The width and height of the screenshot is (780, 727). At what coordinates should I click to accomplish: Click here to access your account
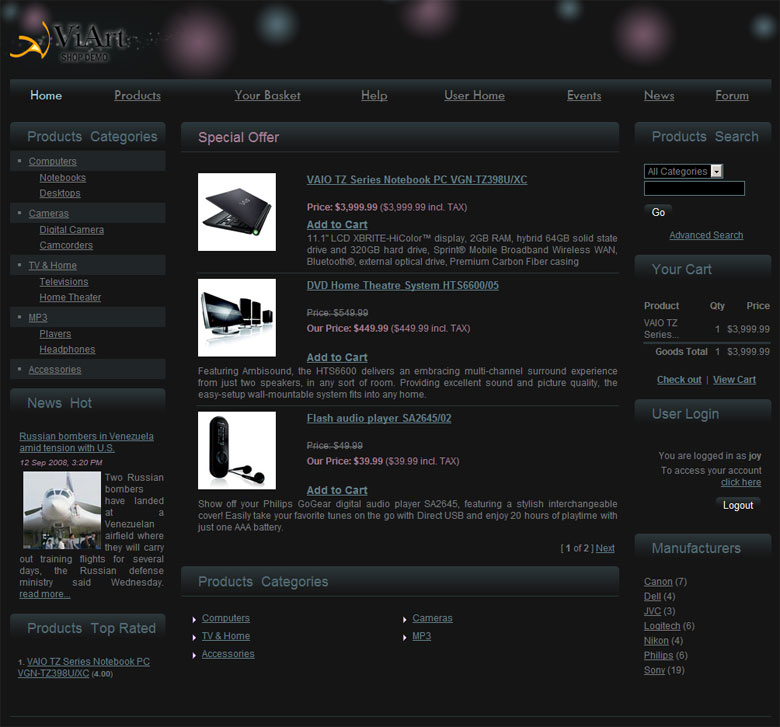tap(741, 482)
